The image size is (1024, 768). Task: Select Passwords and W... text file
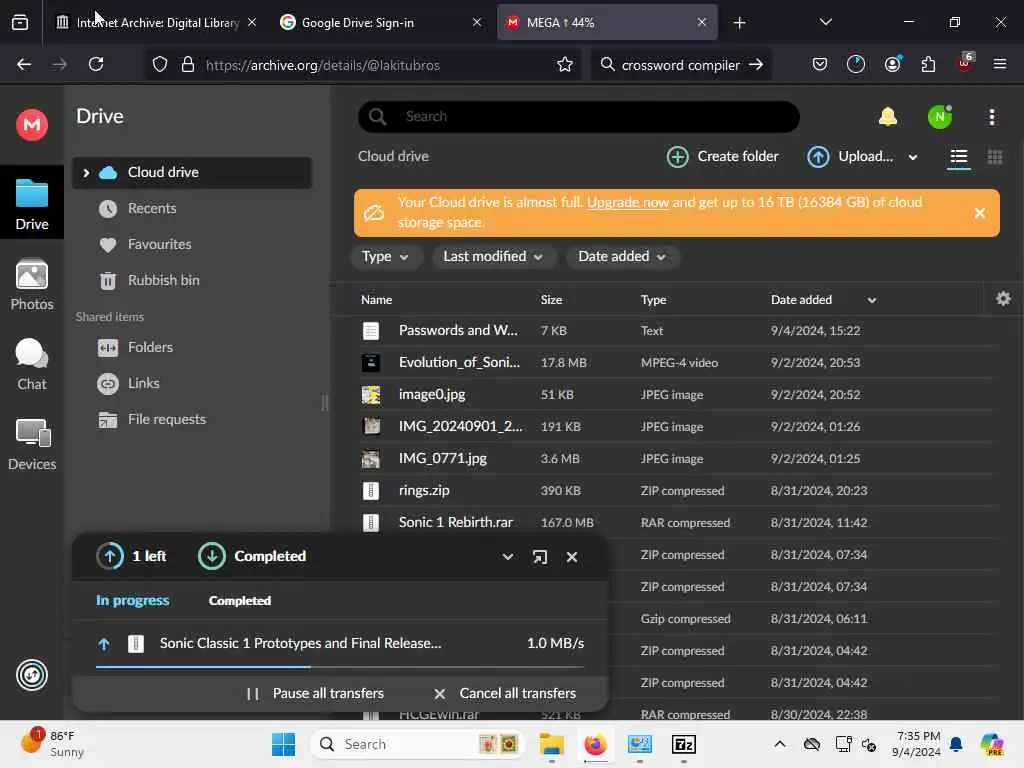click(666, 330)
